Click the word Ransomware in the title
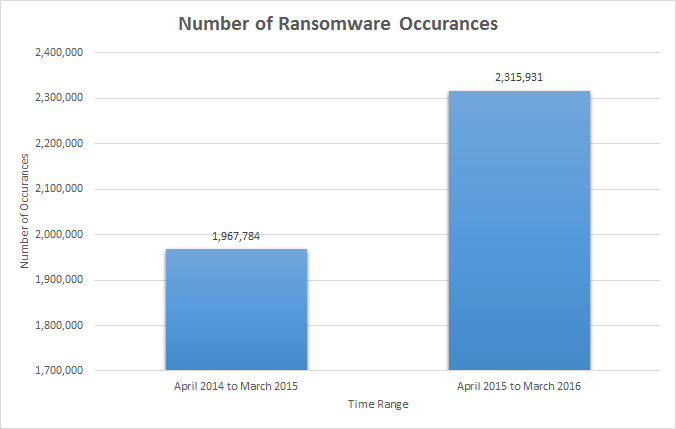 pyautogui.click(x=334, y=24)
